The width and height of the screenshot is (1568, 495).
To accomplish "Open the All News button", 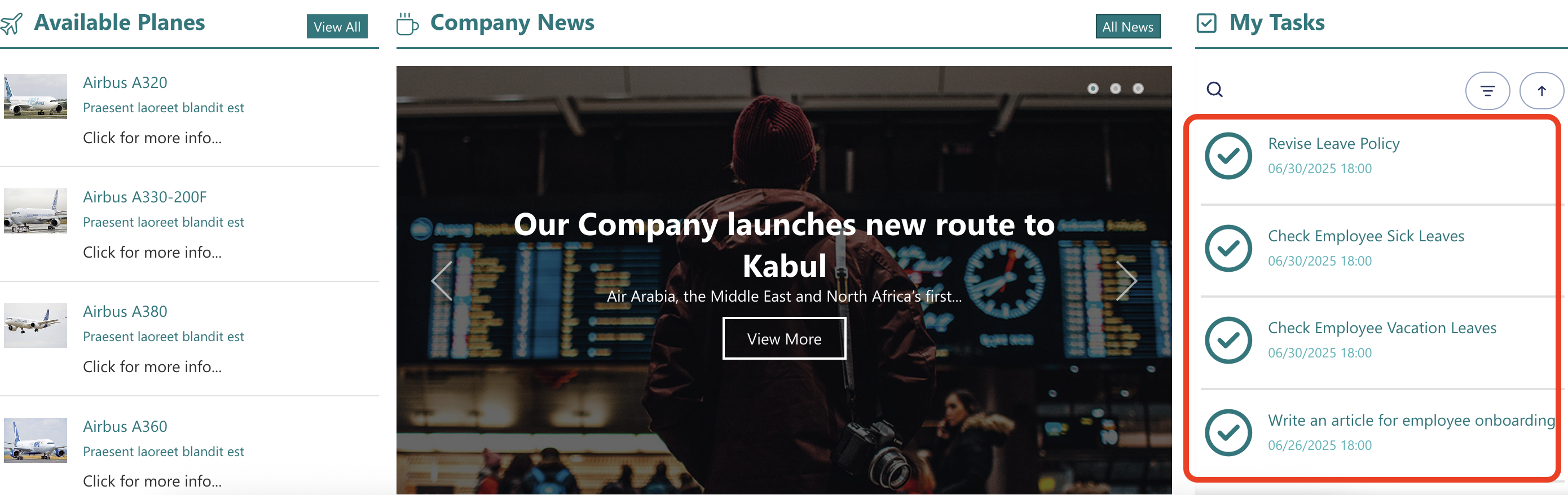I will pos(1127,26).
